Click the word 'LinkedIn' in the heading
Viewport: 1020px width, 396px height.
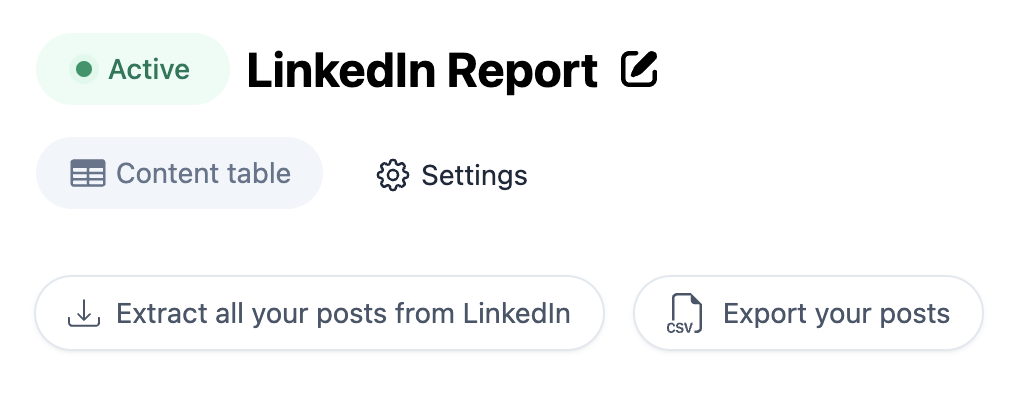pos(341,70)
